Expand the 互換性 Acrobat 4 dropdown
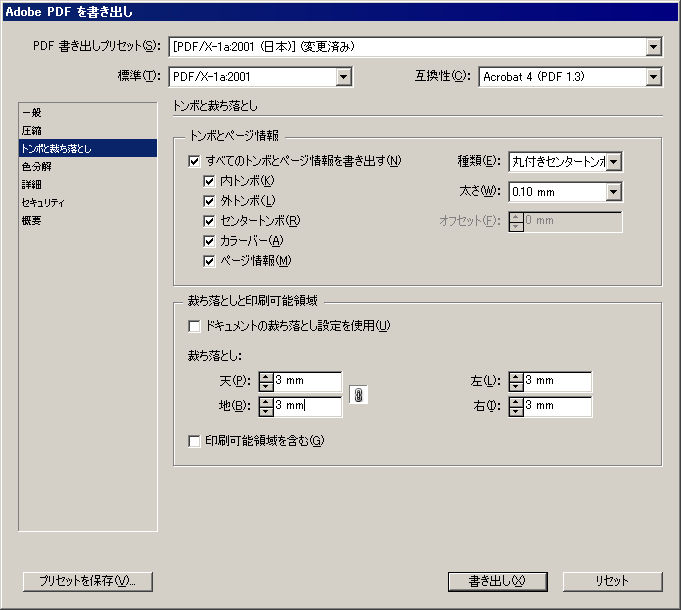Screen dimensions: 681x610 click(653, 76)
